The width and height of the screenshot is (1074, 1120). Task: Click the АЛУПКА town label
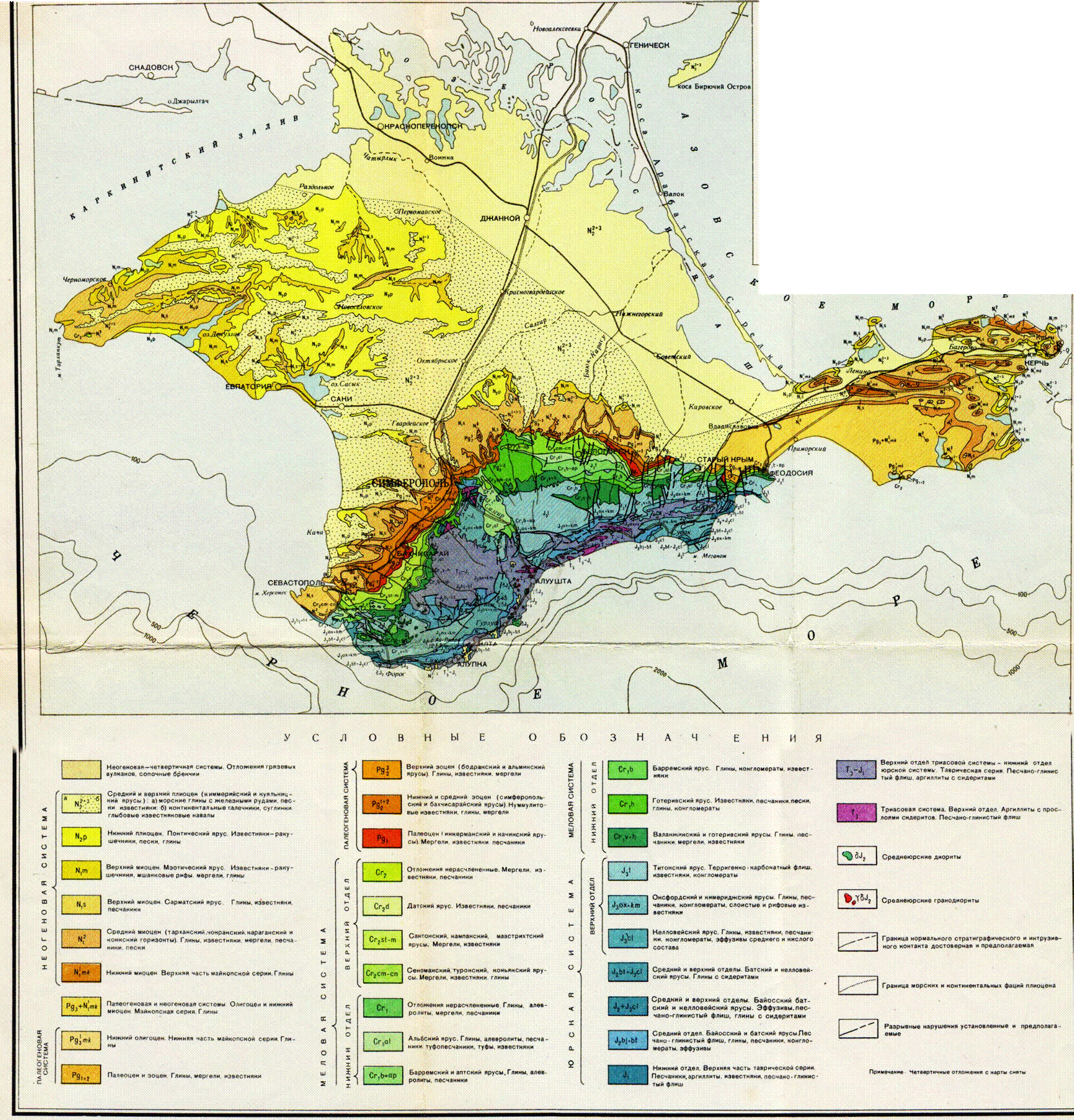pyautogui.click(x=472, y=664)
